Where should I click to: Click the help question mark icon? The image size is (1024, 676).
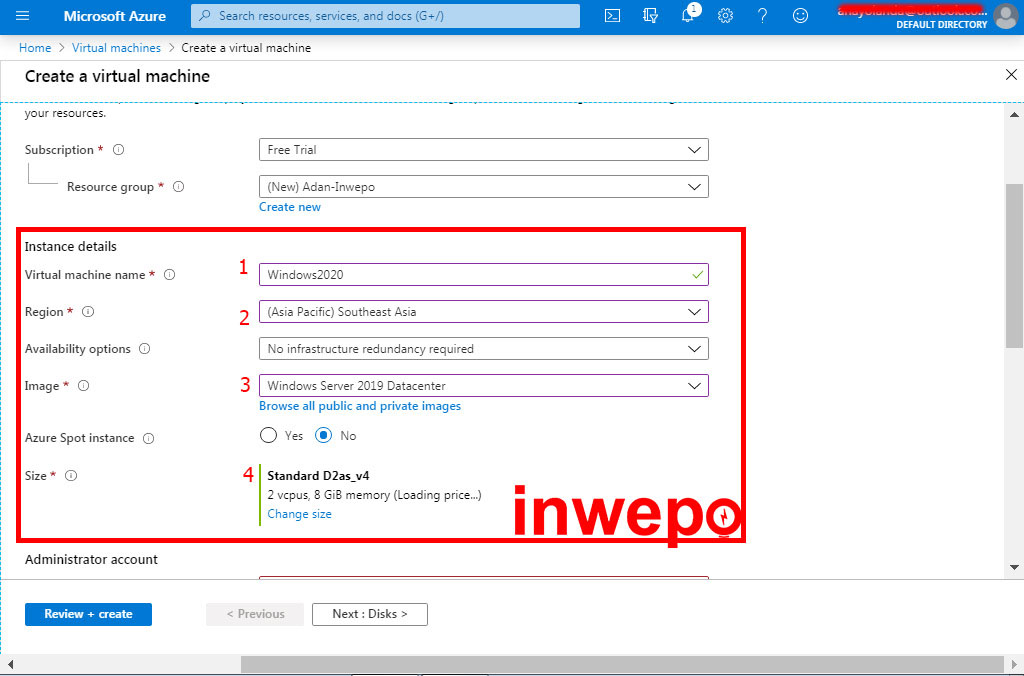763,16
